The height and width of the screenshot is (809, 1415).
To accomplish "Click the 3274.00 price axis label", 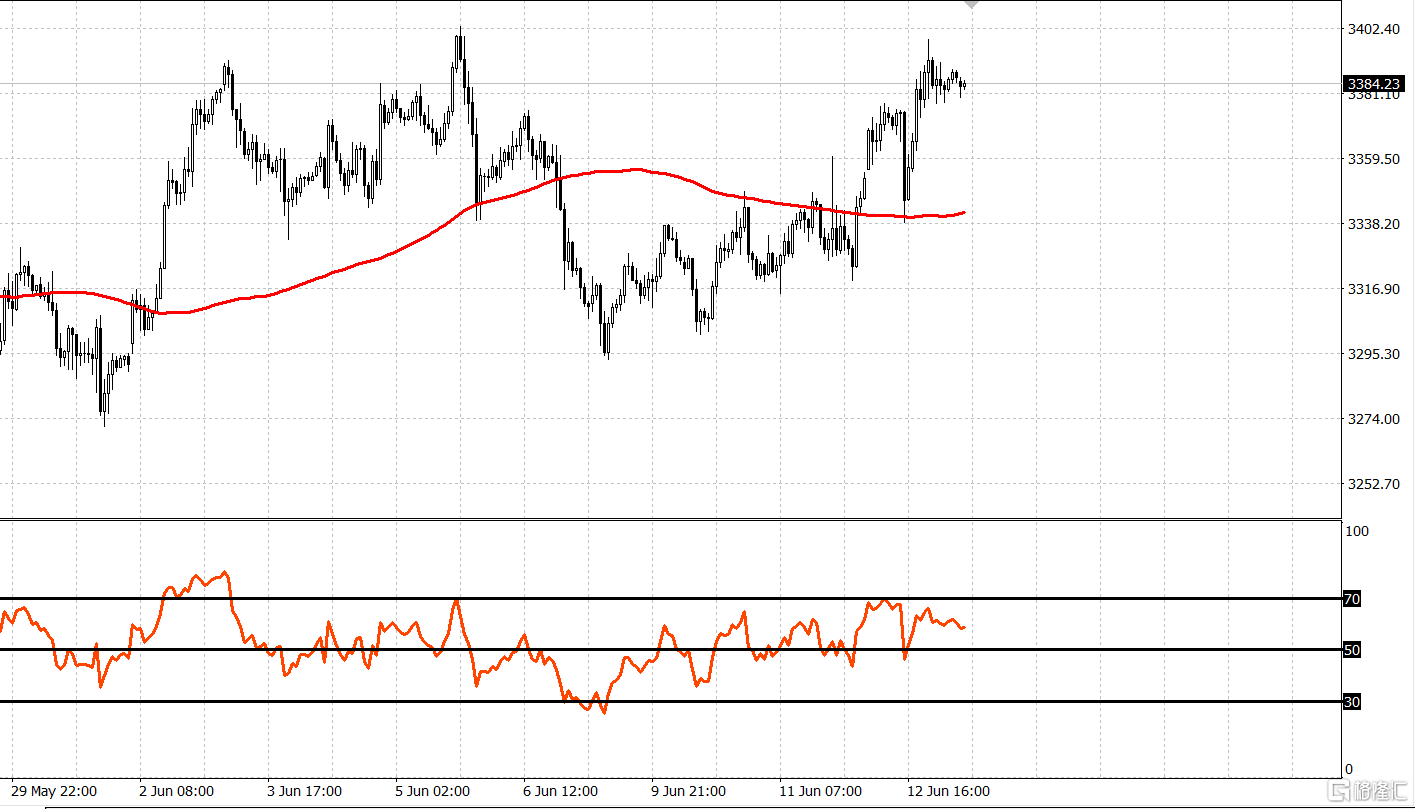I will click(x=1373, y=419).
